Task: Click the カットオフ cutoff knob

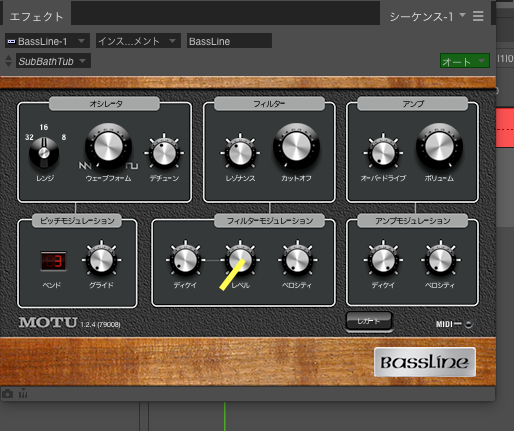Action: [x=296, y=146]
